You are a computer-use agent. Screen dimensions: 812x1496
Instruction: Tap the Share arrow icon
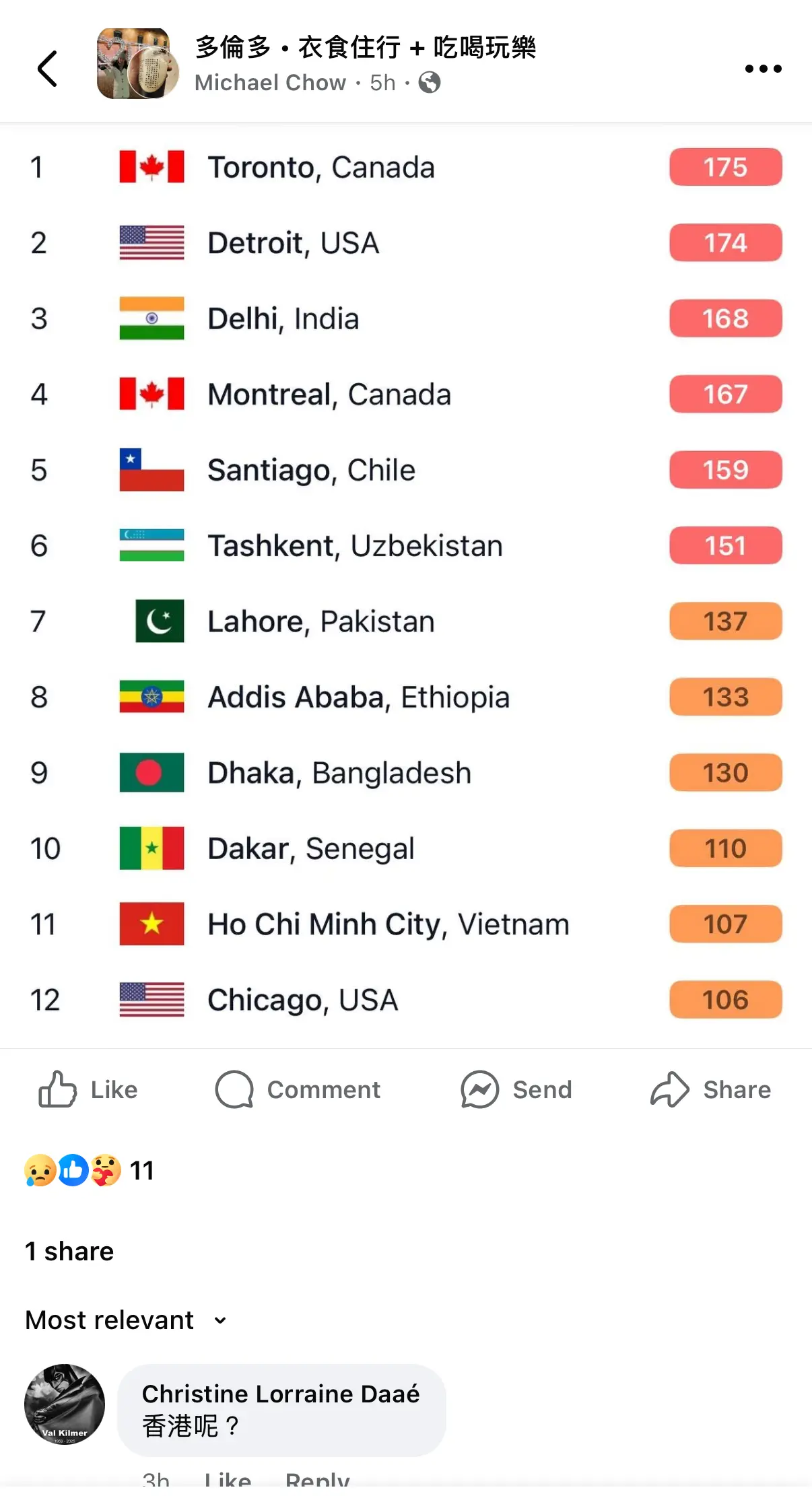click(670, 1089)
